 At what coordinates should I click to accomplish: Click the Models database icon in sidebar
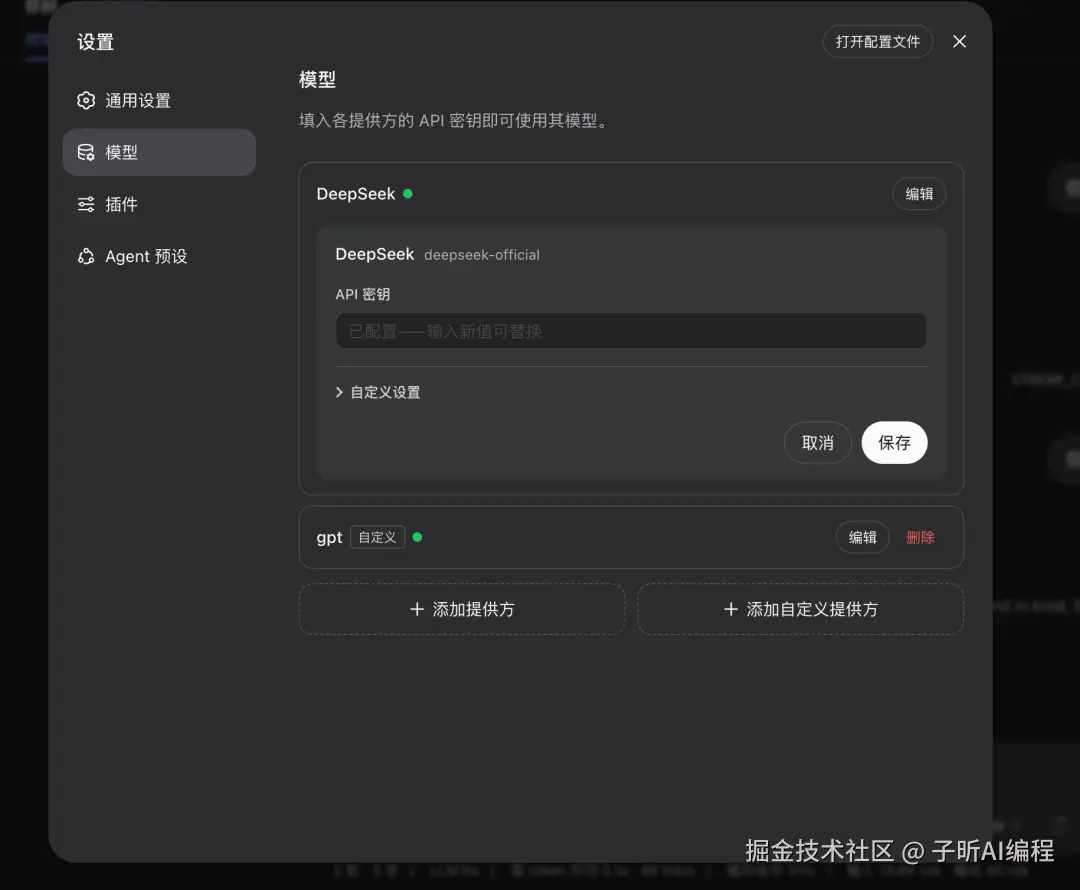(x=86, y=152)
